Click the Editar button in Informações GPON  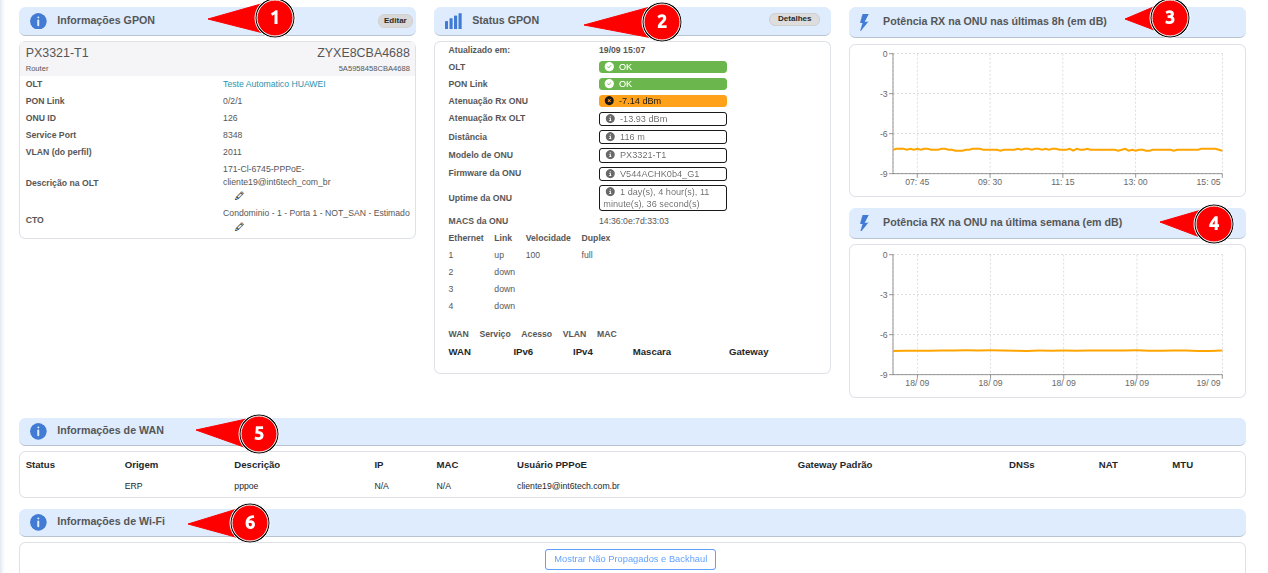(395, 20)
